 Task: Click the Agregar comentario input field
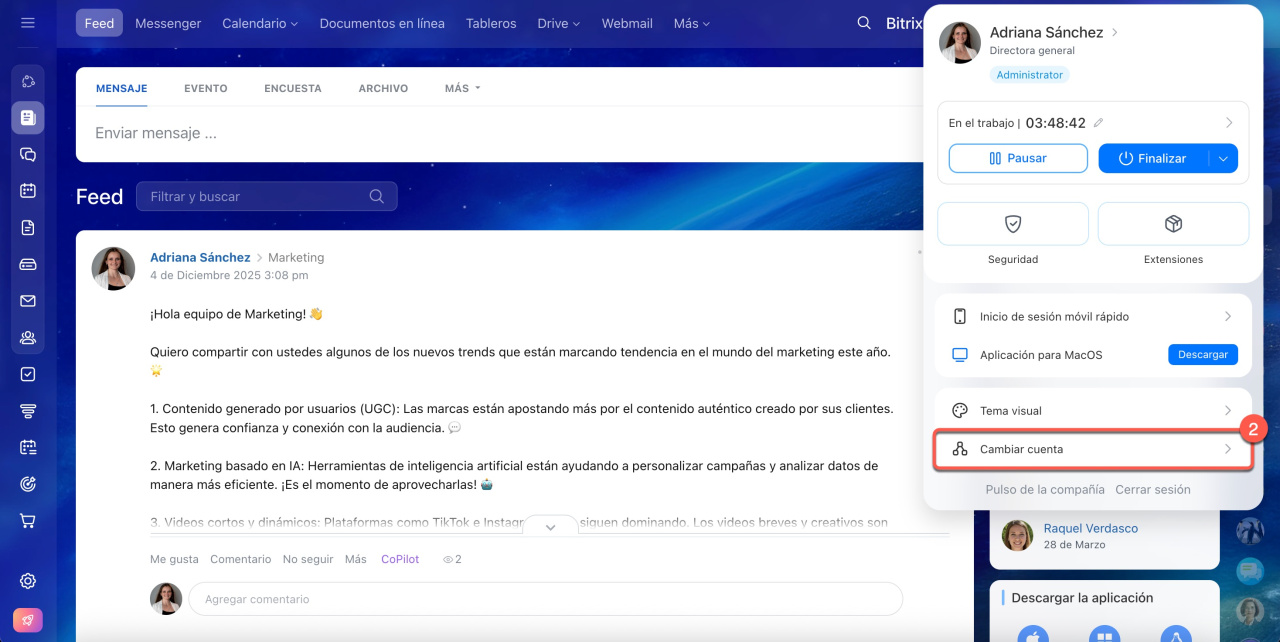tap(545, 599)
